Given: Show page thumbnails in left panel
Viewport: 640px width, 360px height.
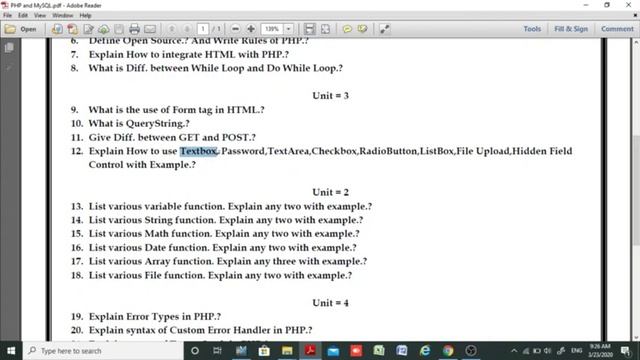Looking at the screenshot, I should [9, 48].
